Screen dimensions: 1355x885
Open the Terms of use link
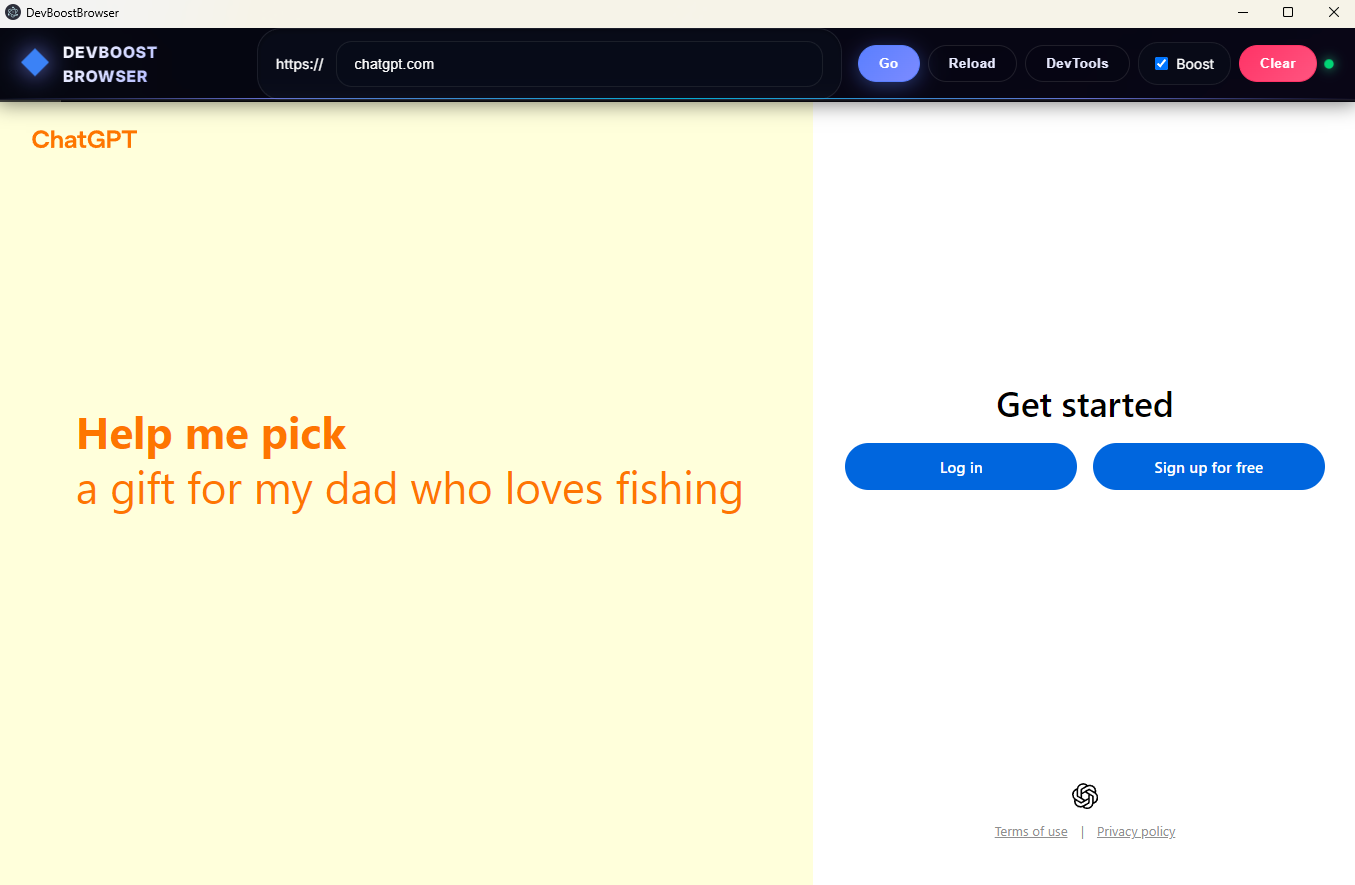click(1031, 832)
